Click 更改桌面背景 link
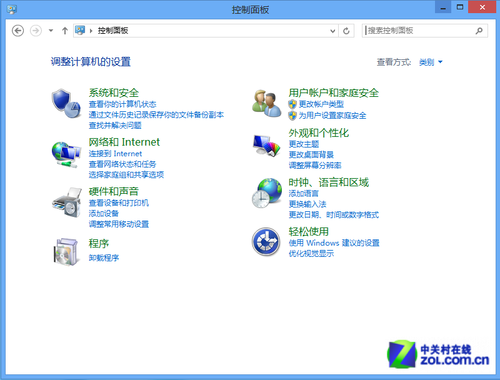The image size is (500, 380). click(x=311, y=155)
